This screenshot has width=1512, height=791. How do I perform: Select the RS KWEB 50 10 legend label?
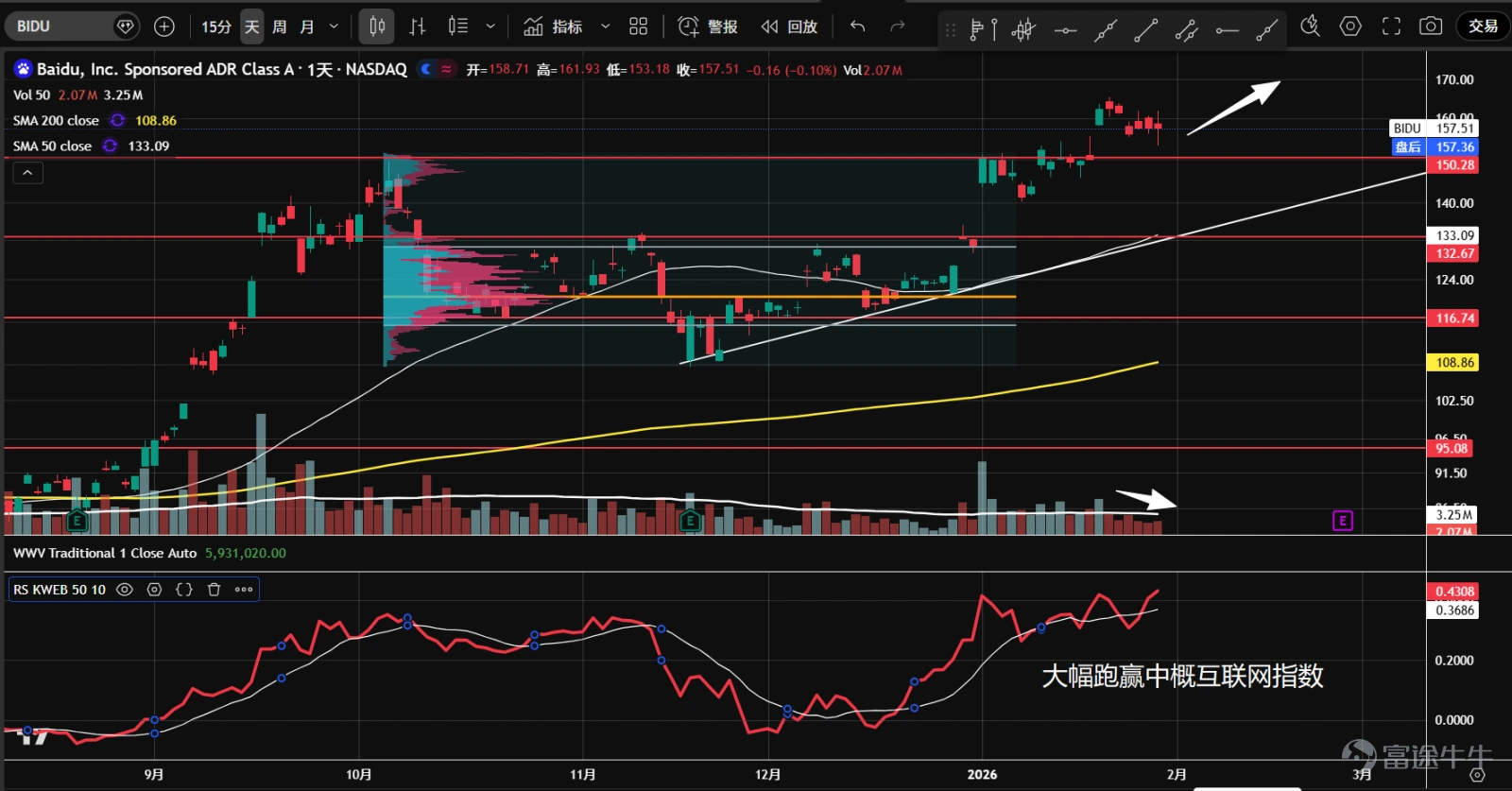(x=60, y=590)
